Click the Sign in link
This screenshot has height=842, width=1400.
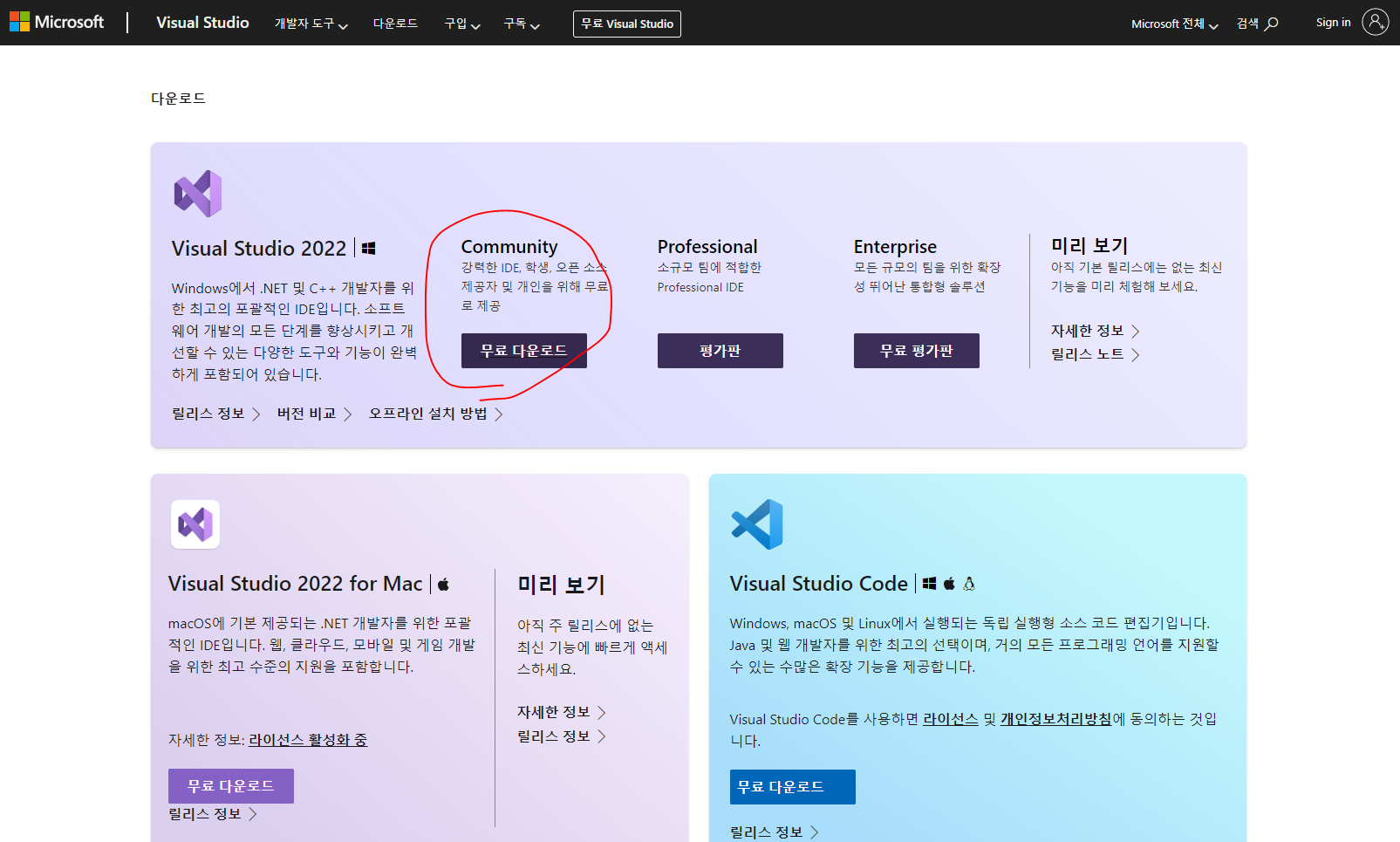(x=1333, y=23)
